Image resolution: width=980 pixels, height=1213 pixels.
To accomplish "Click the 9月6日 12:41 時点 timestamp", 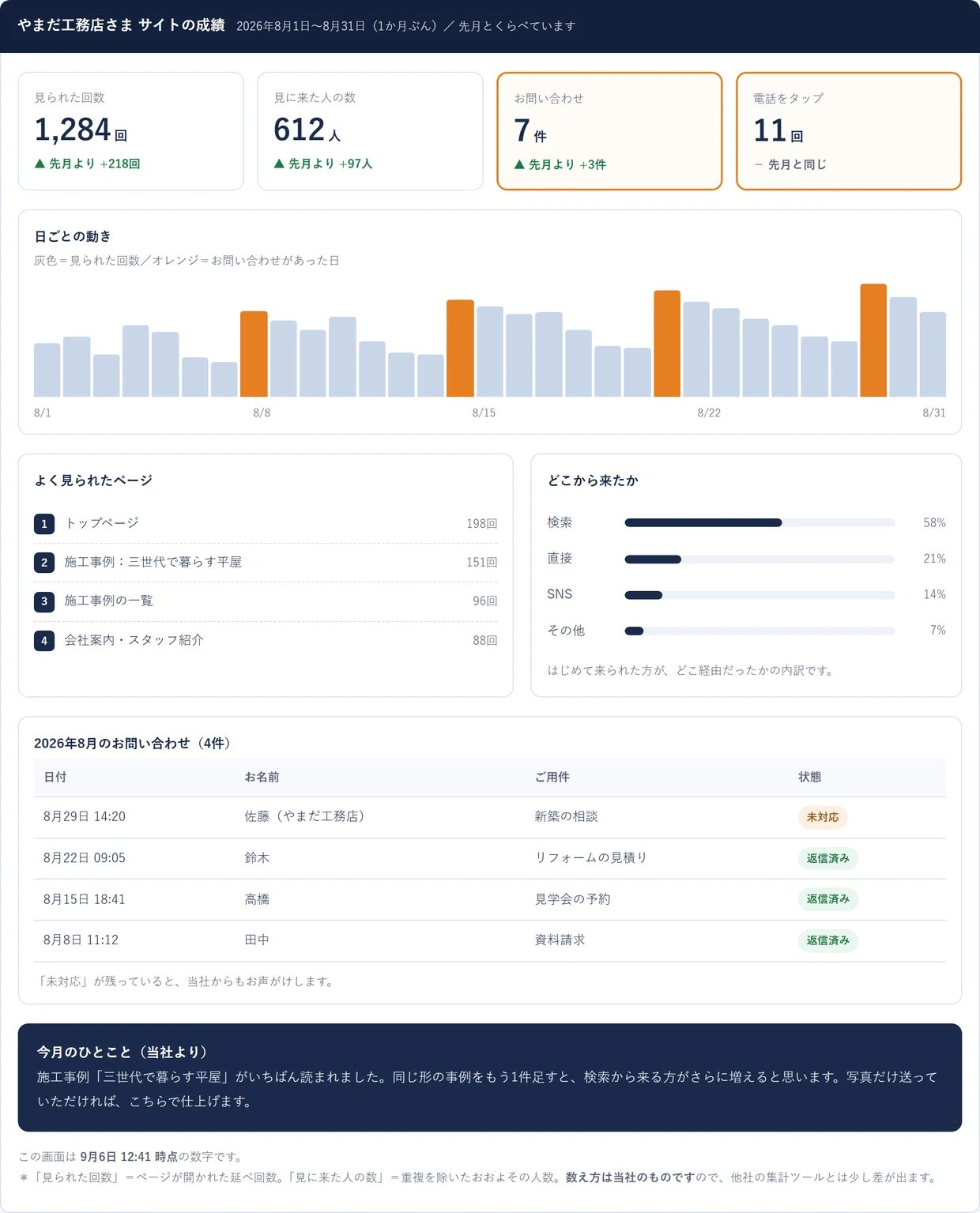I will click(129, 1157).
